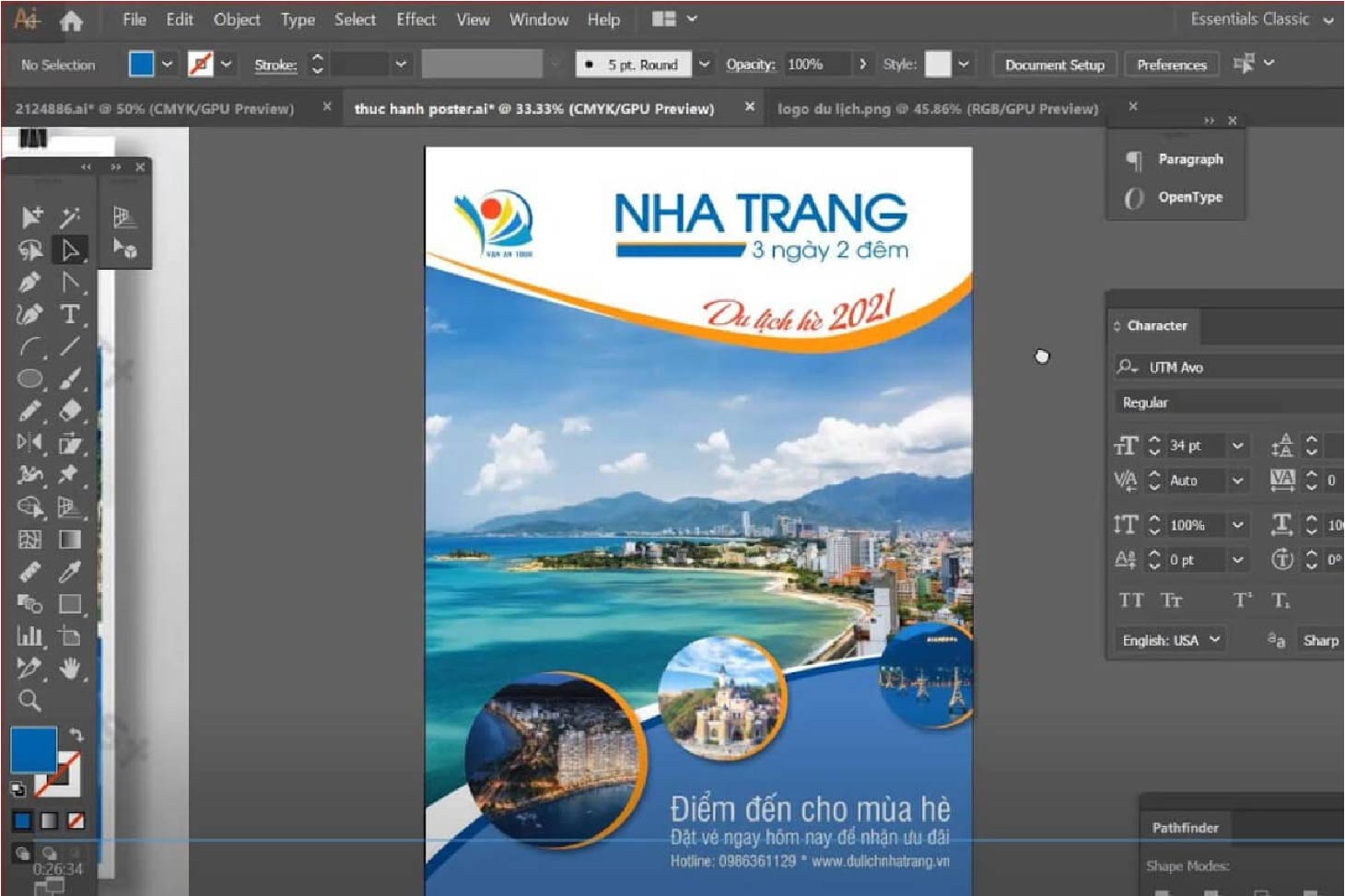The width and height of the screenshot is (1345, 896).
Task: Click the large blue Fill swatch in toolbox
Action: 33,750
